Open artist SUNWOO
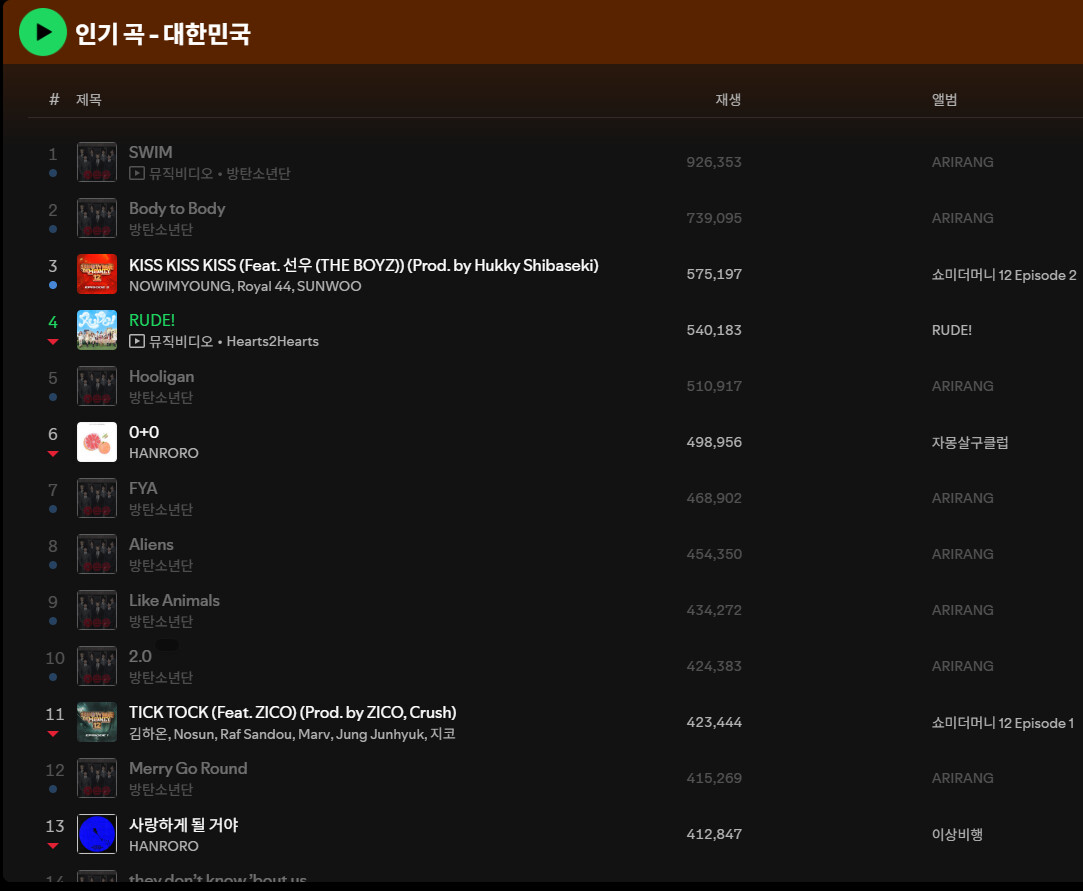This screenshot has width=1083, height=891. click(x=329, y=286)
